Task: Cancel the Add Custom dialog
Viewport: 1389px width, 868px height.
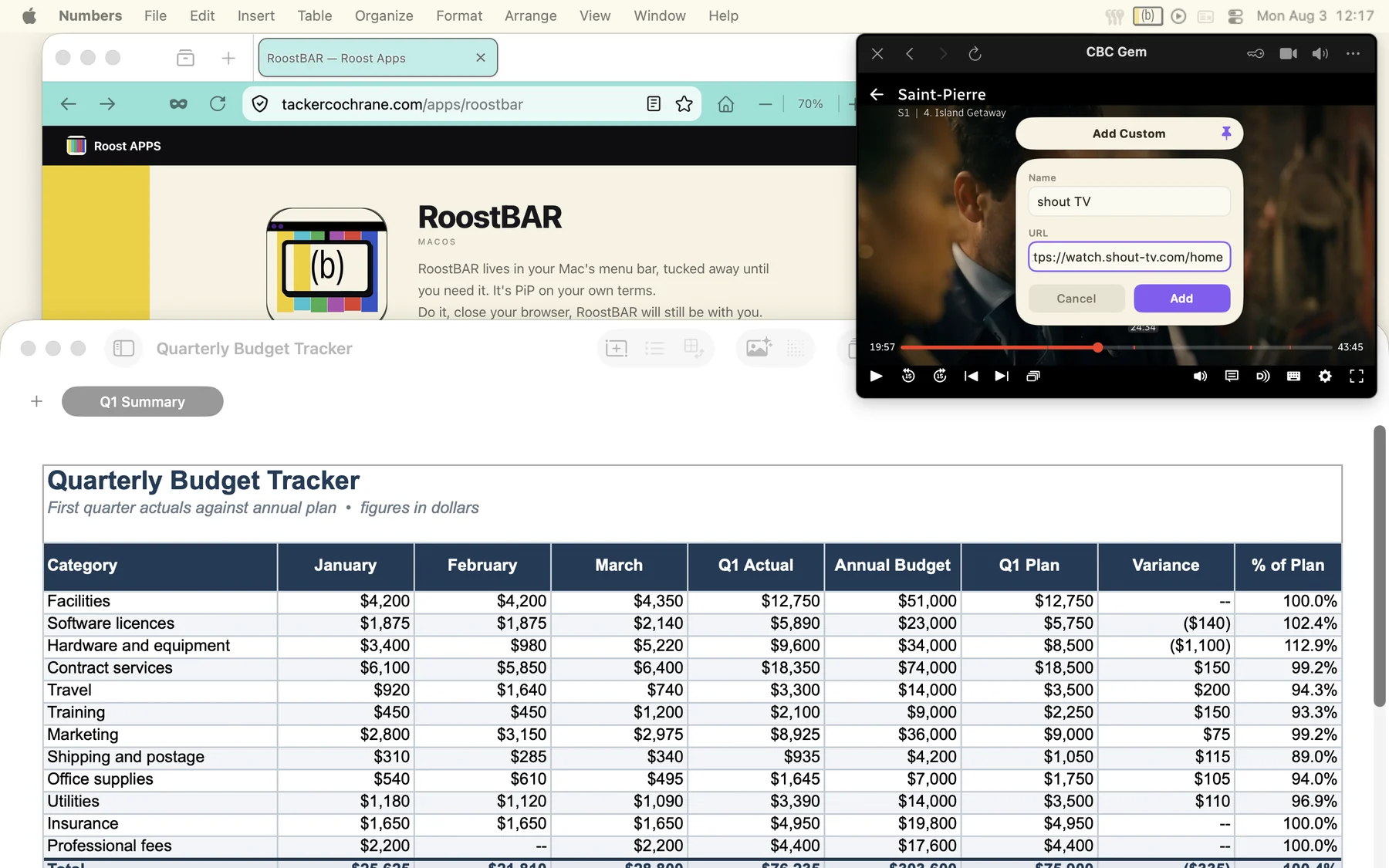Action: pyautogui.click(x=1076, y=299)
